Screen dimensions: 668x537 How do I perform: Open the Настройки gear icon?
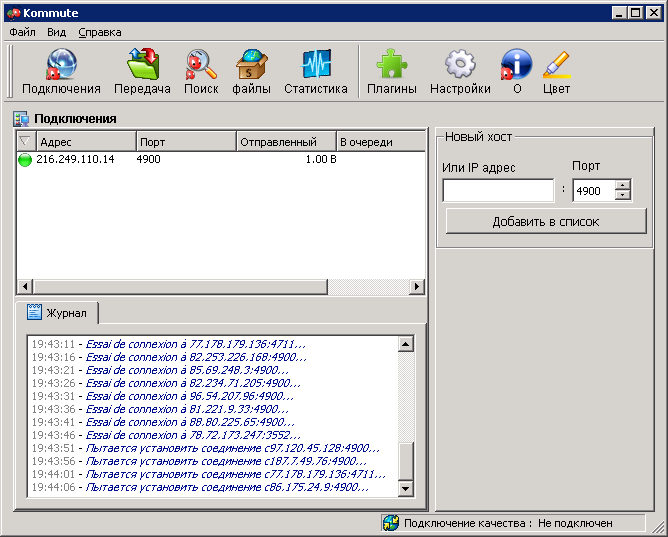pyautogui.click(x=460, y=64)
